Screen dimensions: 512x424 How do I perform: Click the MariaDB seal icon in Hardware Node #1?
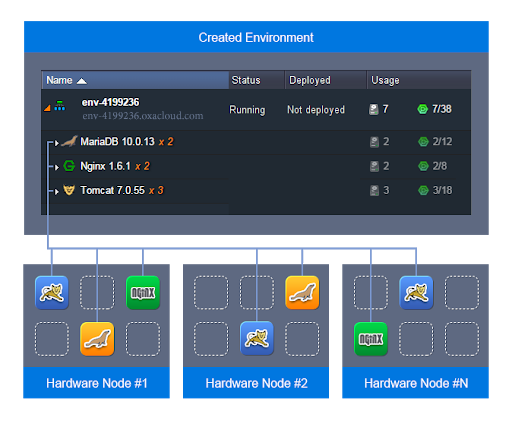(x=97, y=339)
